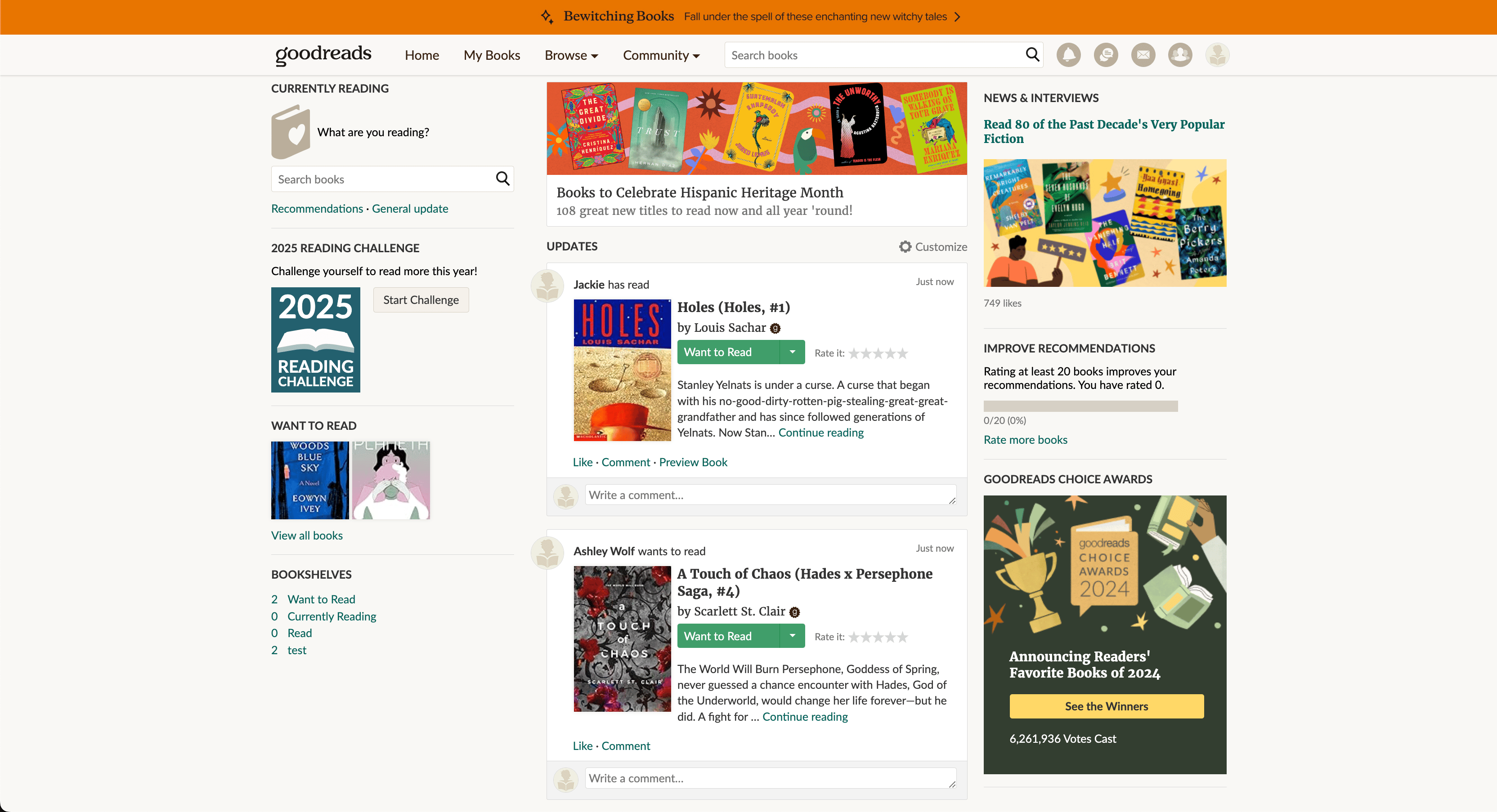Click search icon in Currently Reading box

[x=503, y=179]
